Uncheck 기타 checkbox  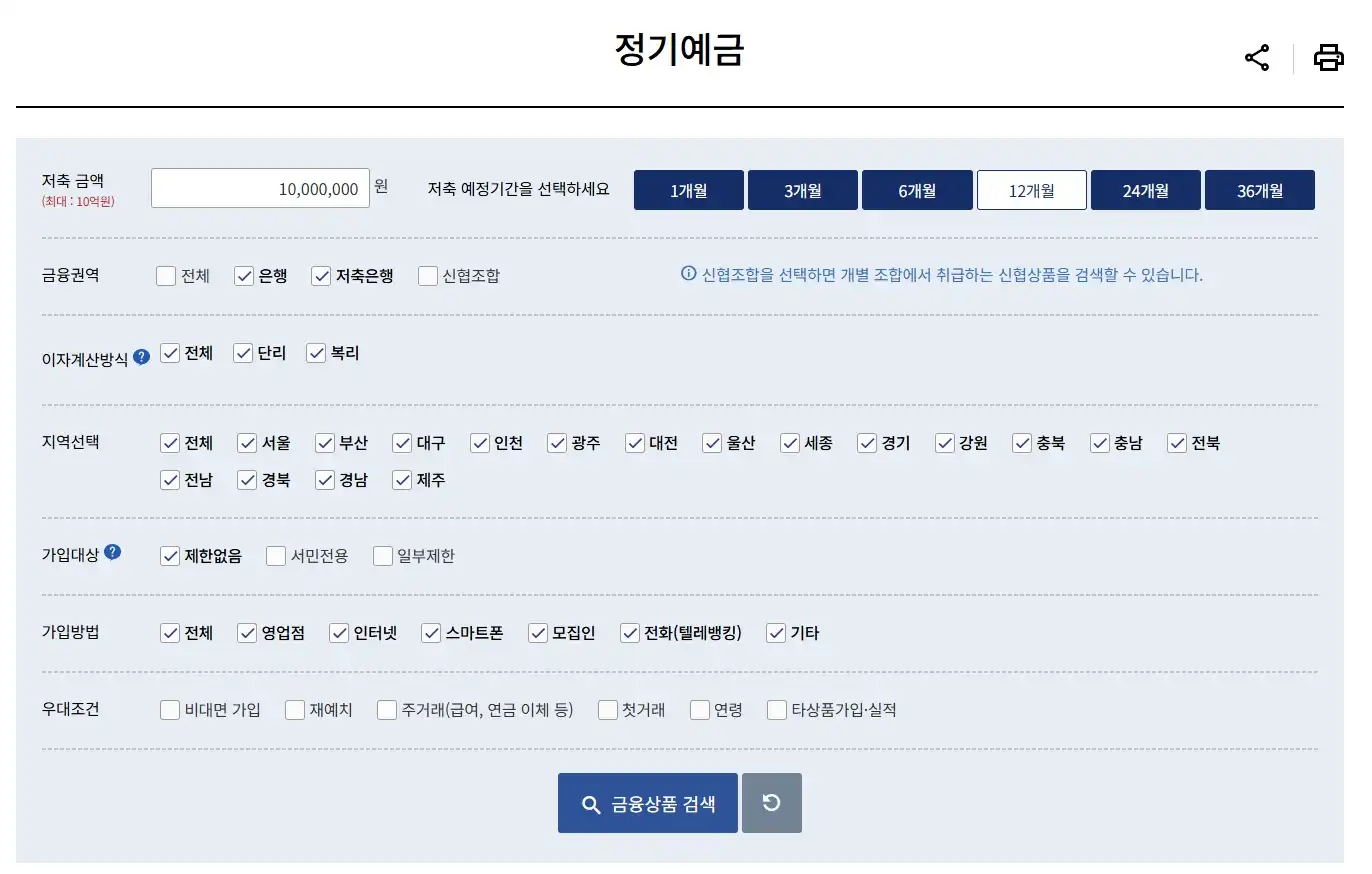[x=776, y=633]
